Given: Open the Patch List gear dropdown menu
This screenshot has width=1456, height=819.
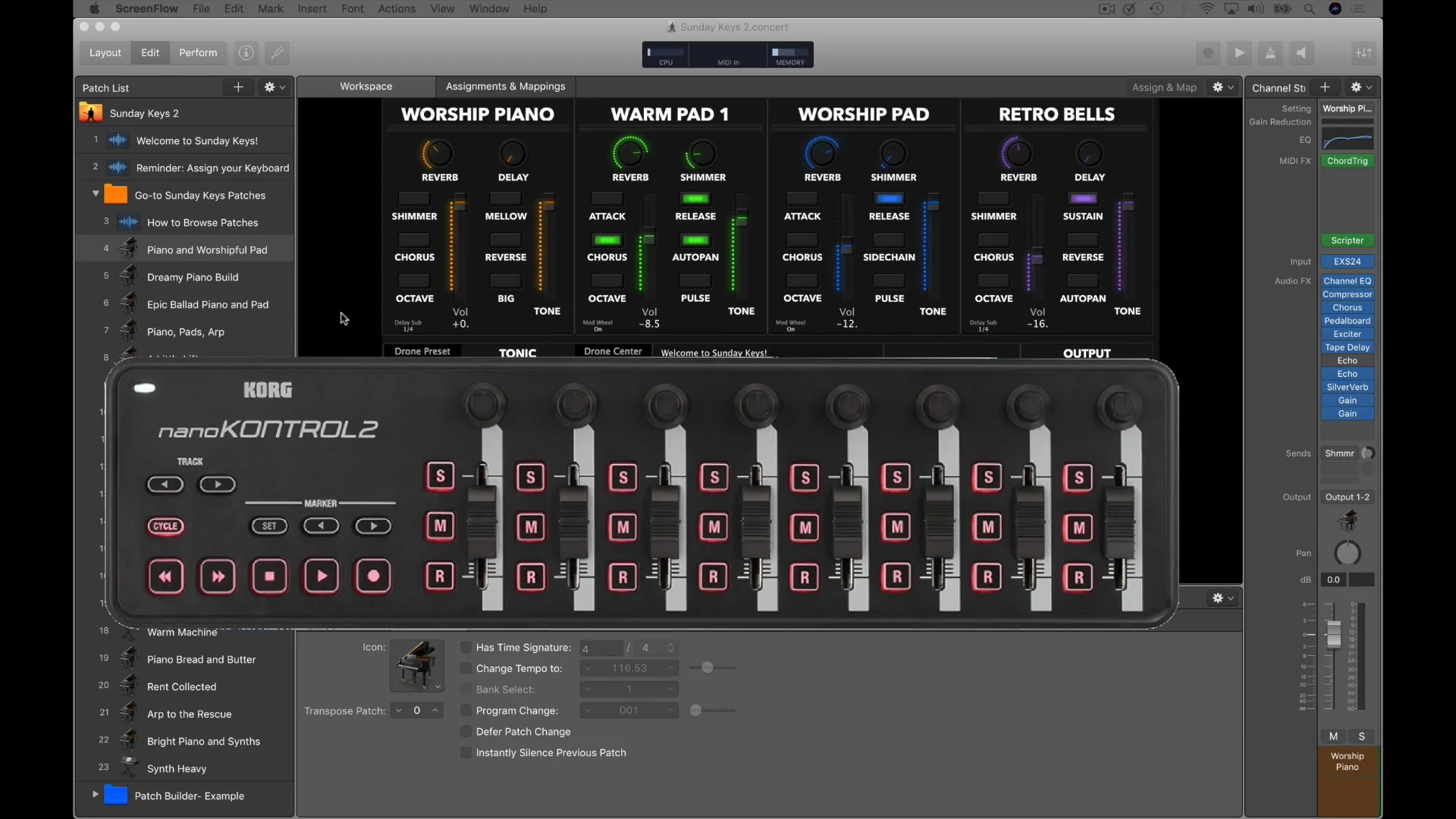Looking at the screenshot, I should (x=274, y=87).
